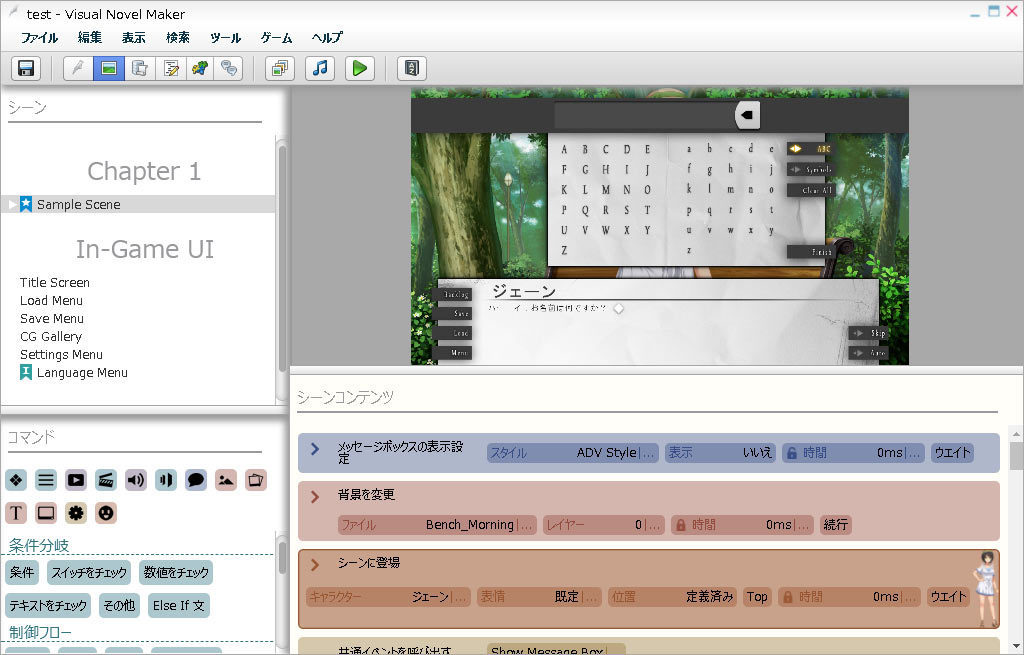Viewport: 1024px width, 655px height.
Task: Open the ファイル Bench_Morning field
Action: click(438, 524)
